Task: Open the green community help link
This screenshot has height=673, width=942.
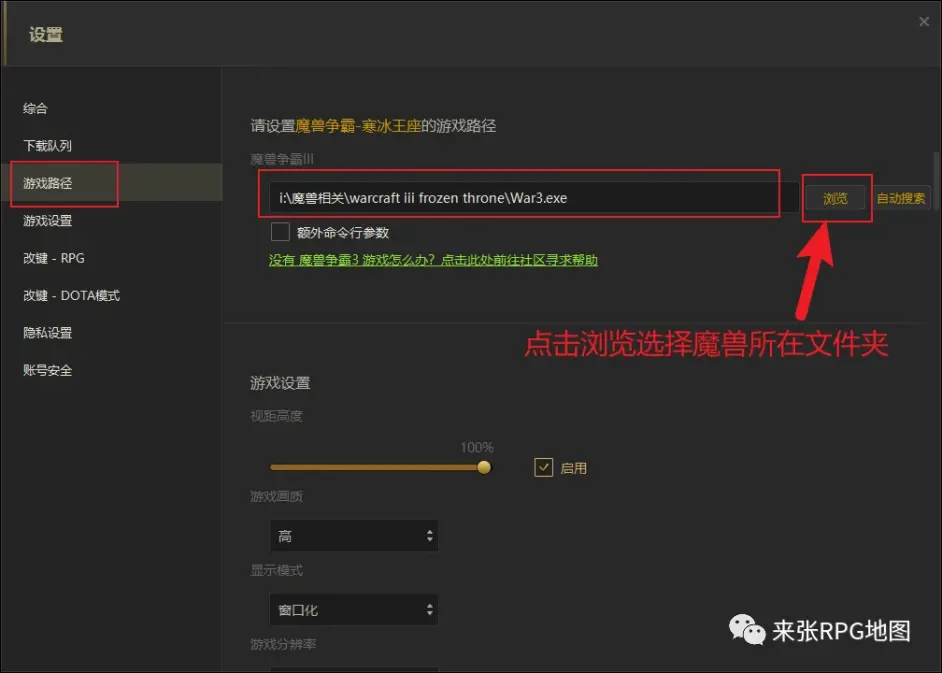Action: (433, 260)
